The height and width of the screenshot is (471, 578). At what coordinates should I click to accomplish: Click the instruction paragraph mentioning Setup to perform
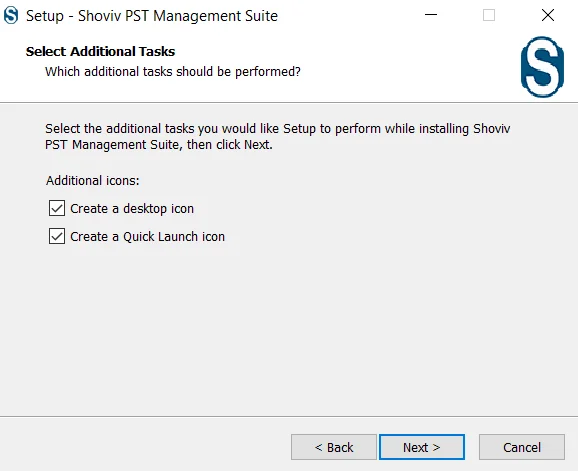(x=278, y=136)
